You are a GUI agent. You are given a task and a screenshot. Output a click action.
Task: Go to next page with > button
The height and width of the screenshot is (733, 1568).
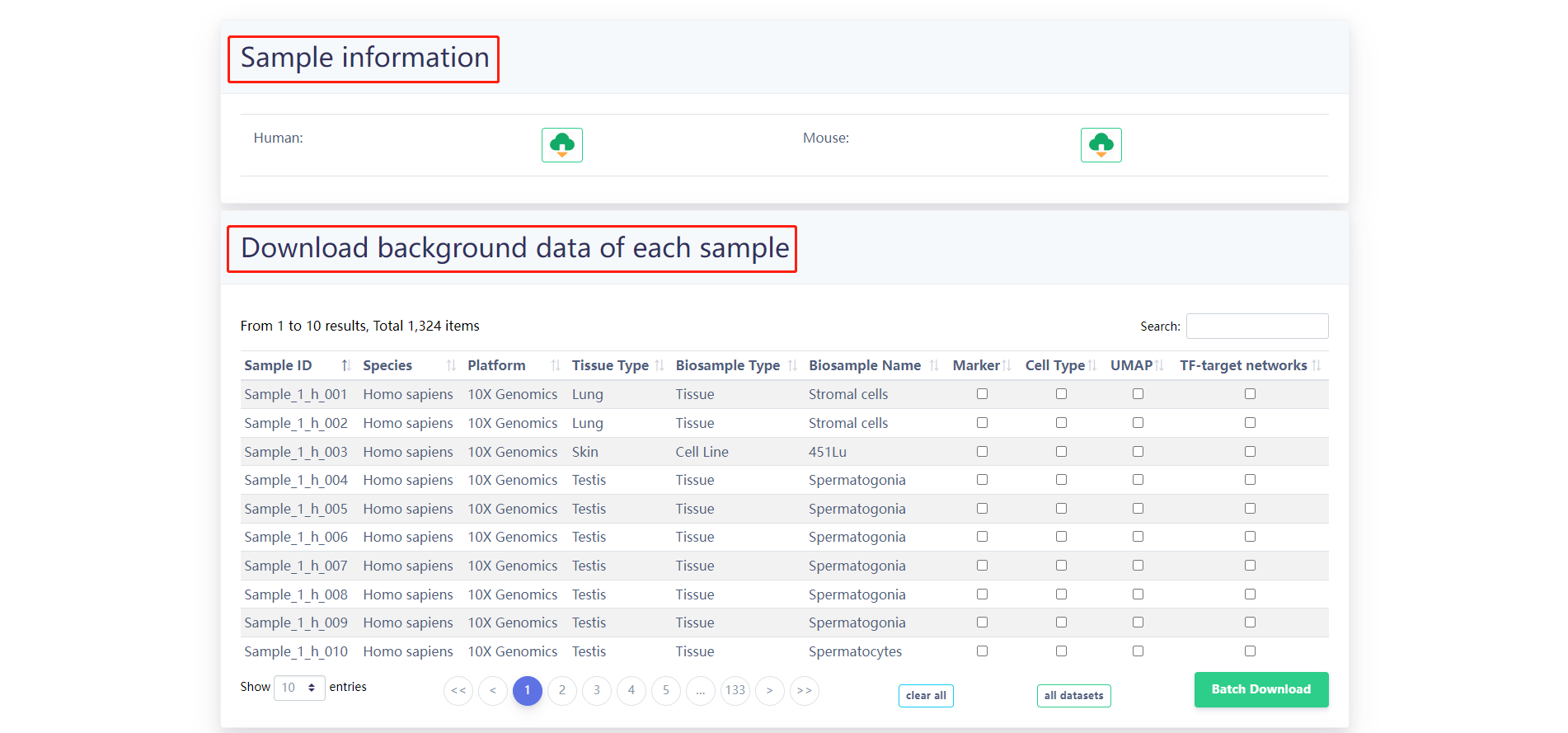tap(770, 691)
